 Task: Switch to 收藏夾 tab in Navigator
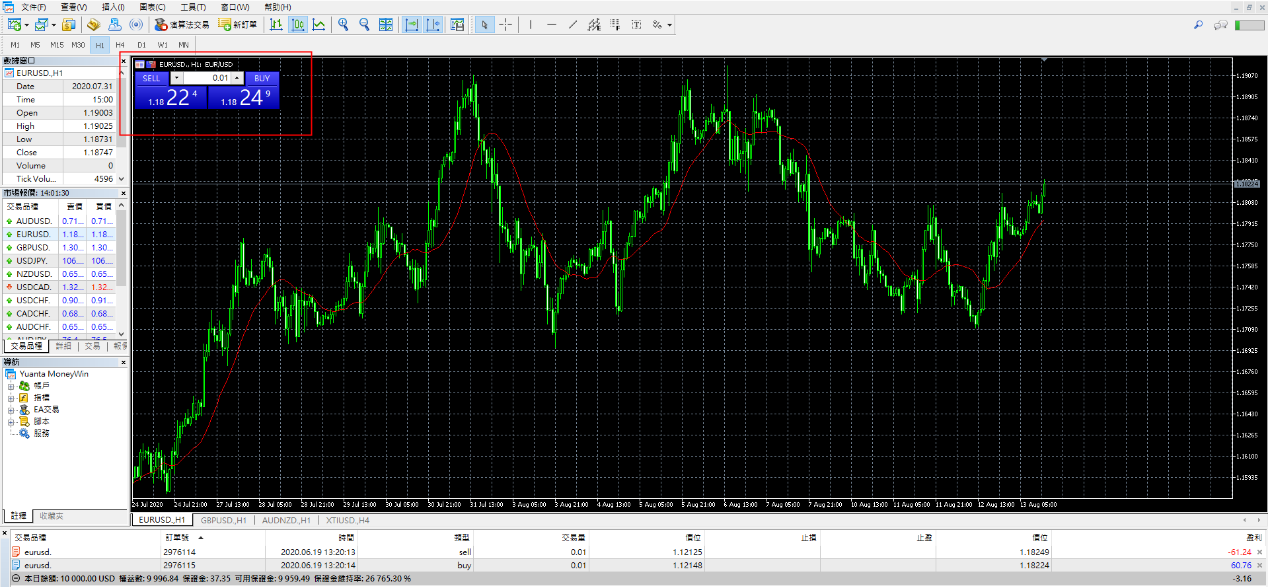tap(51, 515)
